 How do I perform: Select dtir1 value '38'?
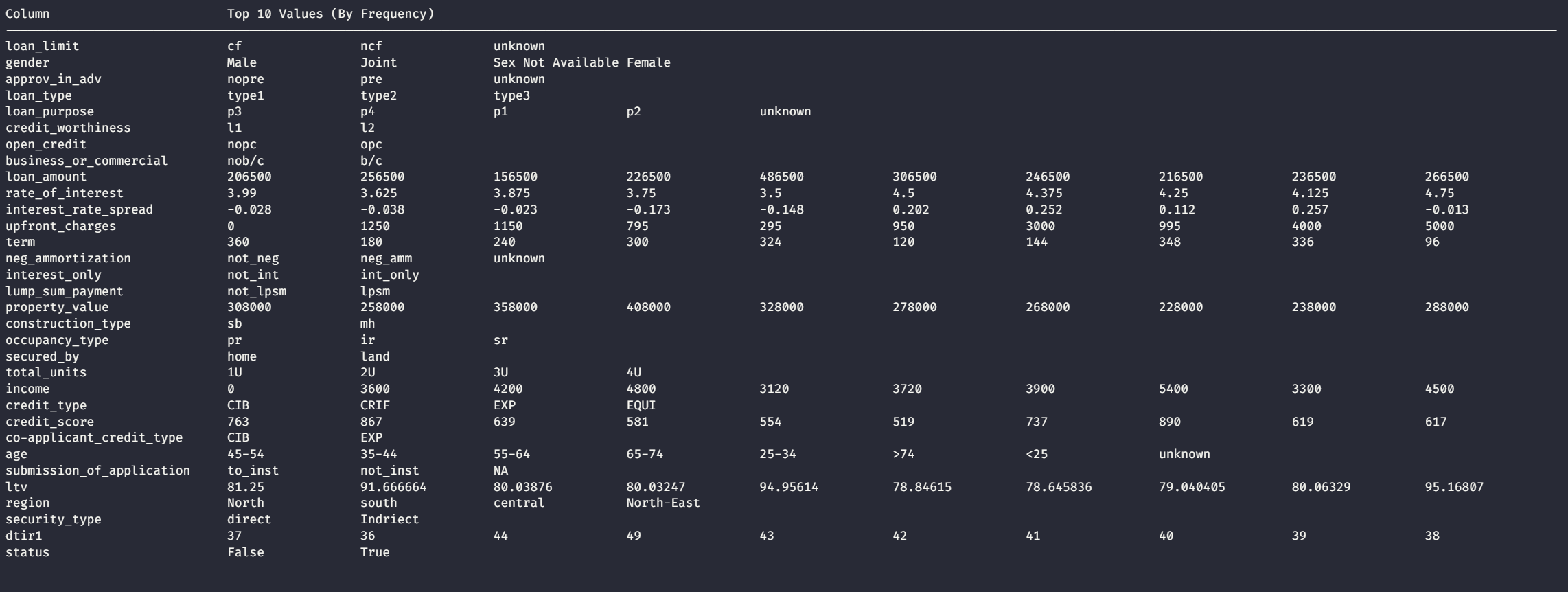point(1432,536)
